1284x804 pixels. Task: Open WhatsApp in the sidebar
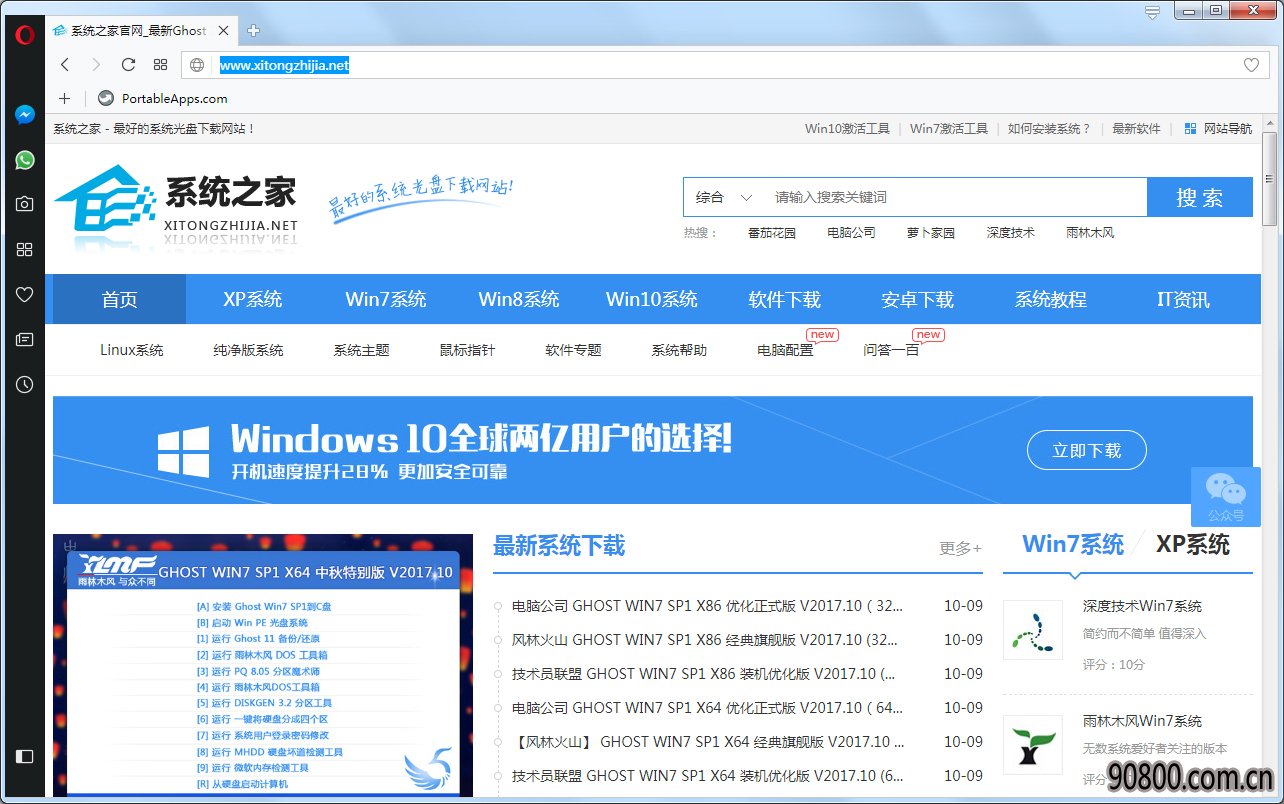[25, 160]
